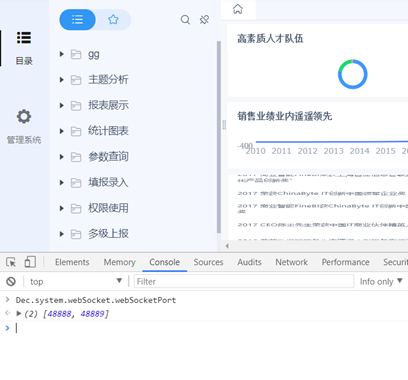Select the 权限使用 folder
408x380 pixels.
click(108, 208)
